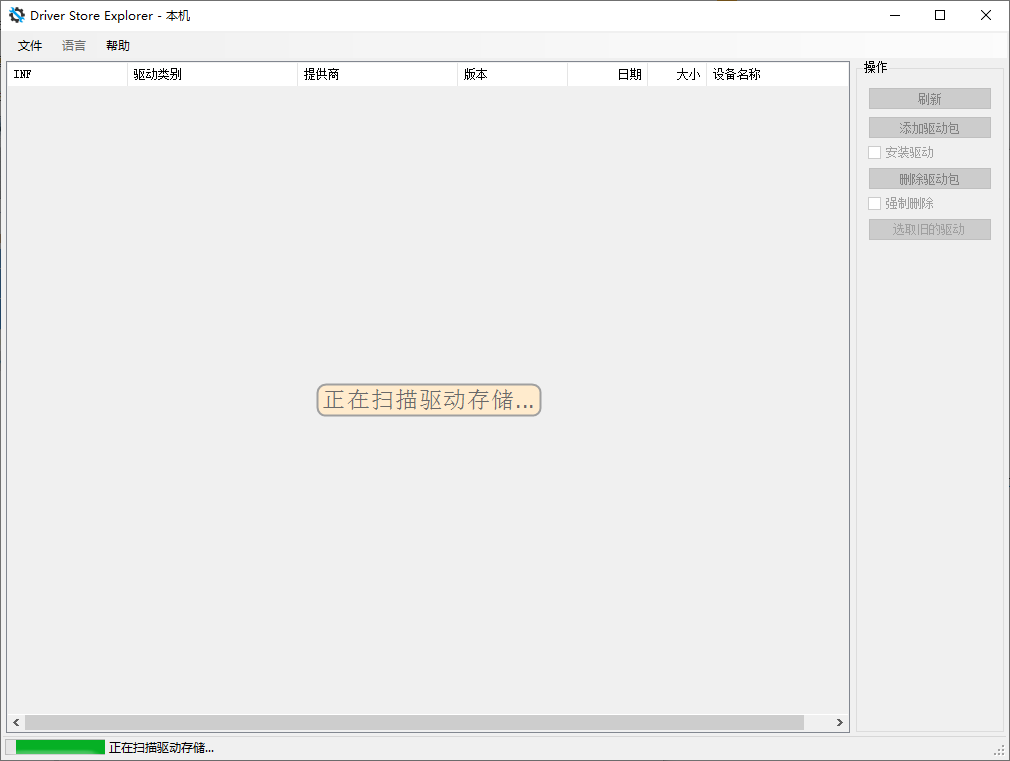Enable the 安装驱动 checkbox

(x=875, y=153)
